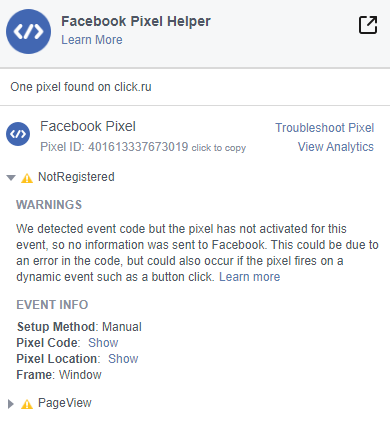Viewport: 390px width, 432px height.
Task: Select the PageView event label
Action: (x=65, y=403)
